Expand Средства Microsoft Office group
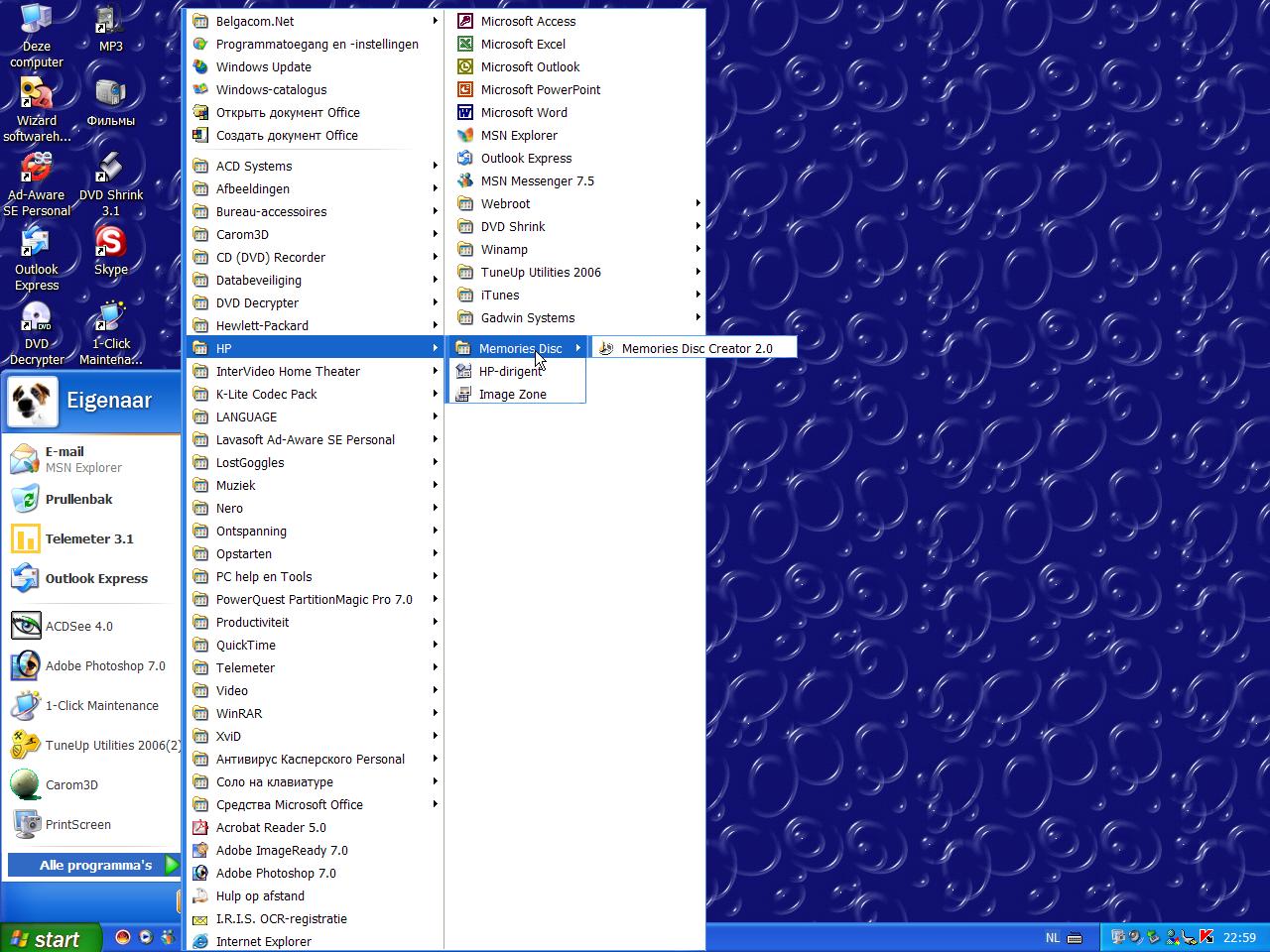The height and width of the screenshot is (952, 1270). [315, 804]
